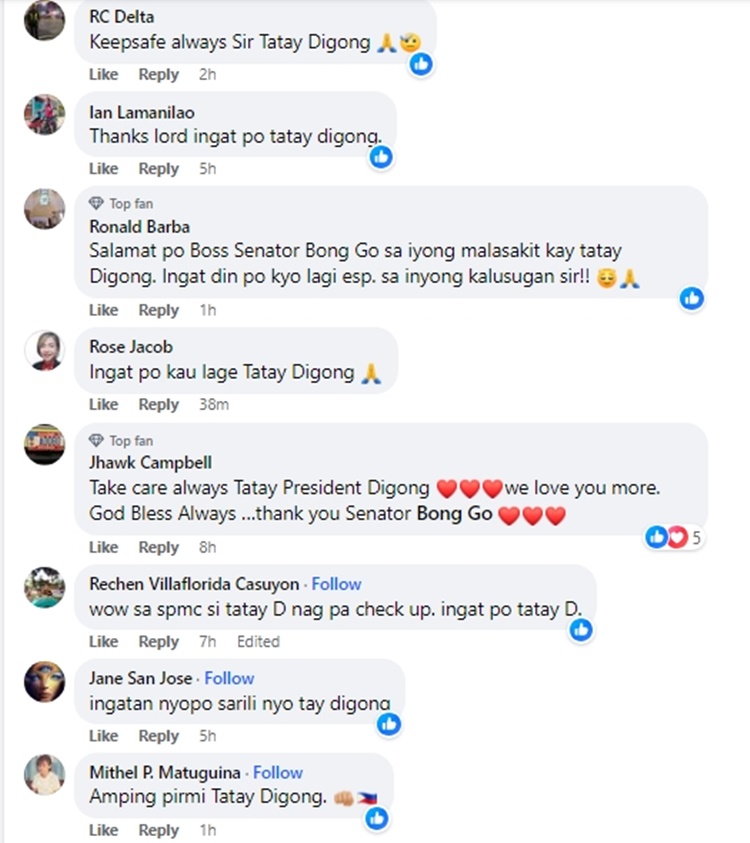Open Rose Jacob's profile picture

tap(44, 350)
